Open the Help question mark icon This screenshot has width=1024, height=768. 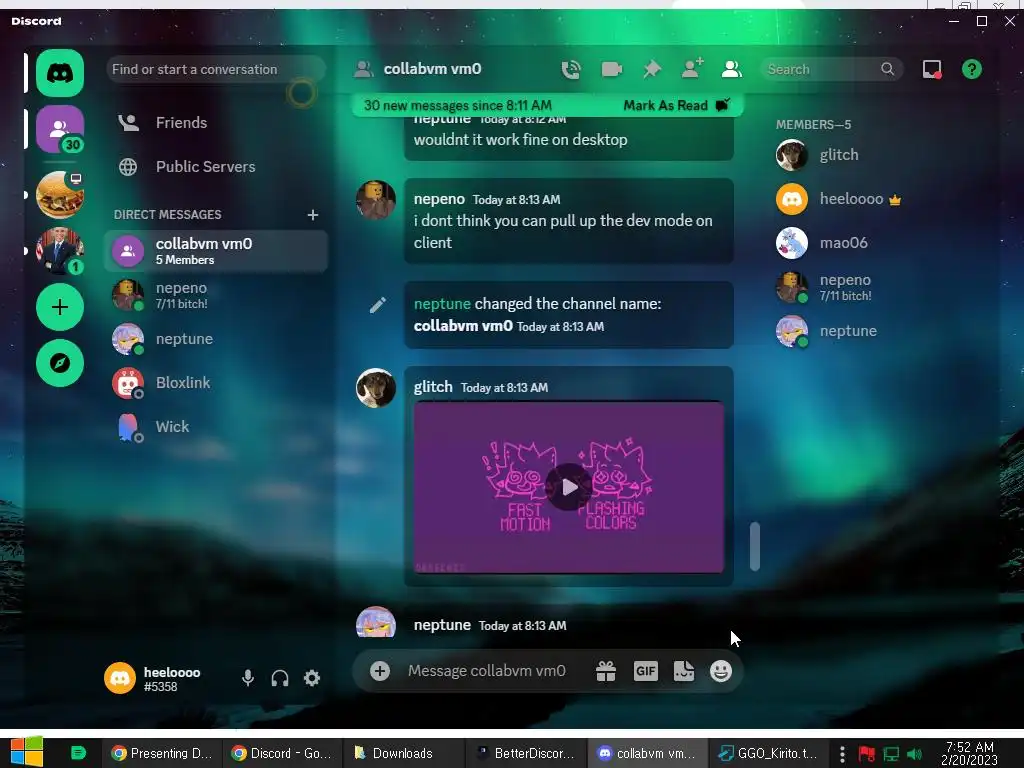972,69
